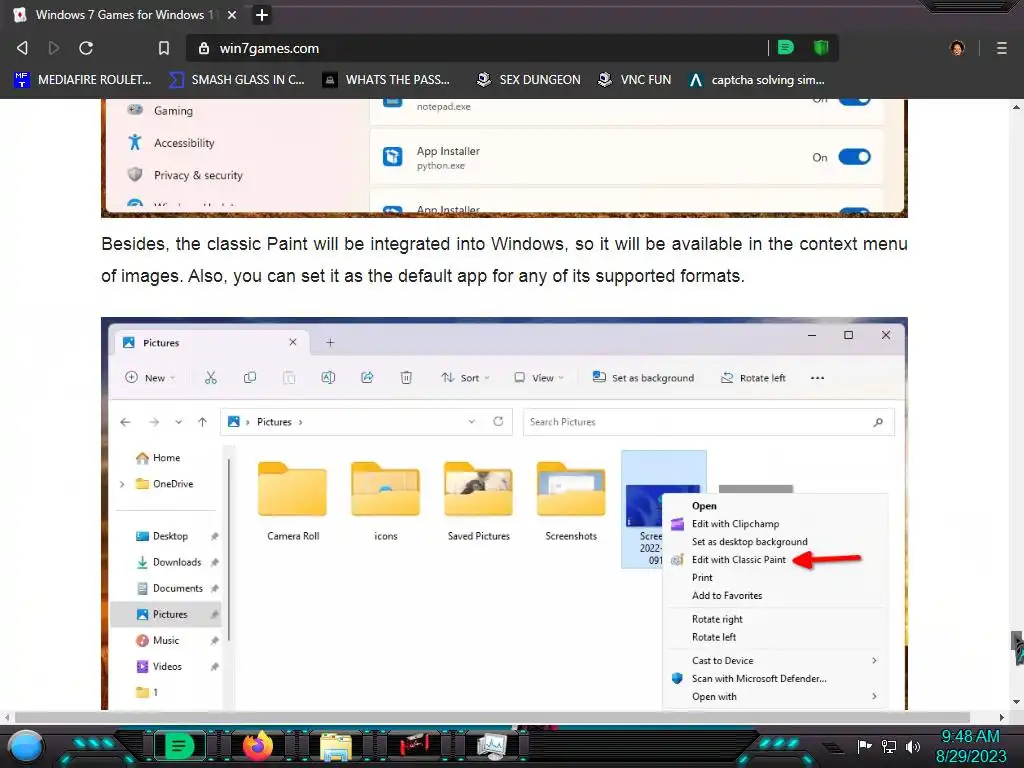The image size is (1024, 768).
Task: Open the three-dots See more menu in Pictures window
Action: (817, 377)
